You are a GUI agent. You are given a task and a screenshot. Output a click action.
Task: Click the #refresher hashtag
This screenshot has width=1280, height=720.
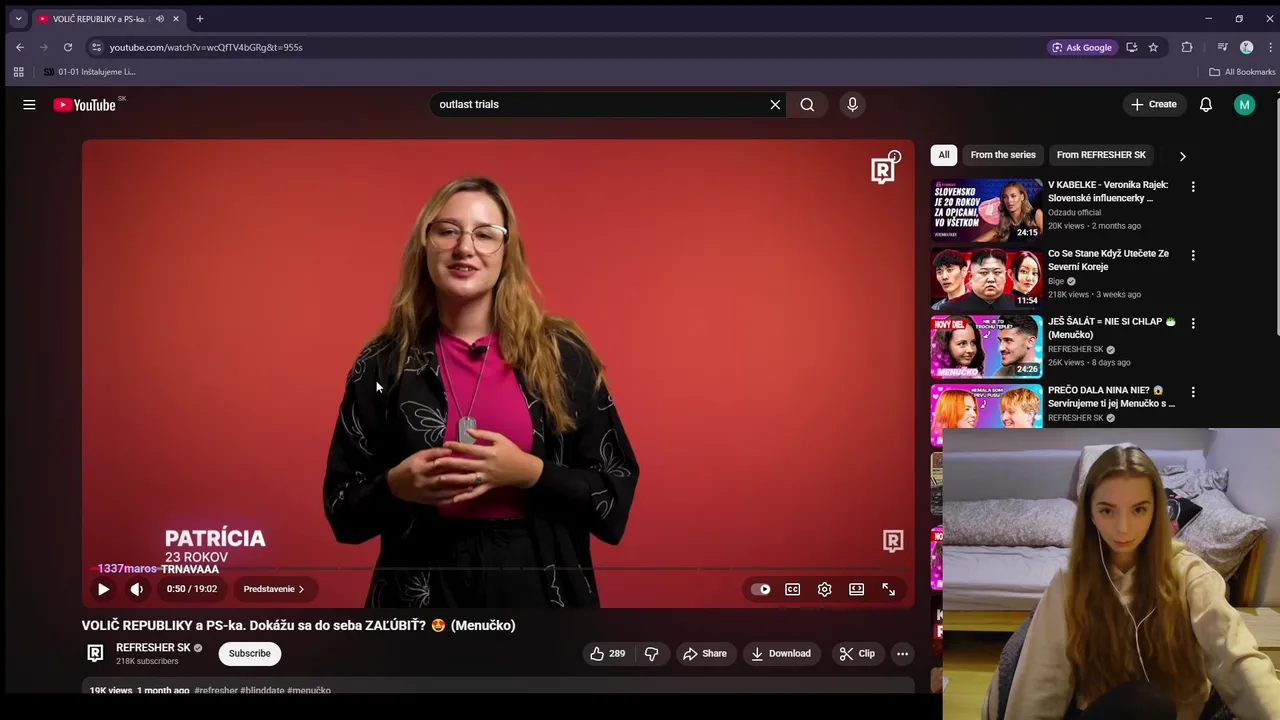coord(216,690)
